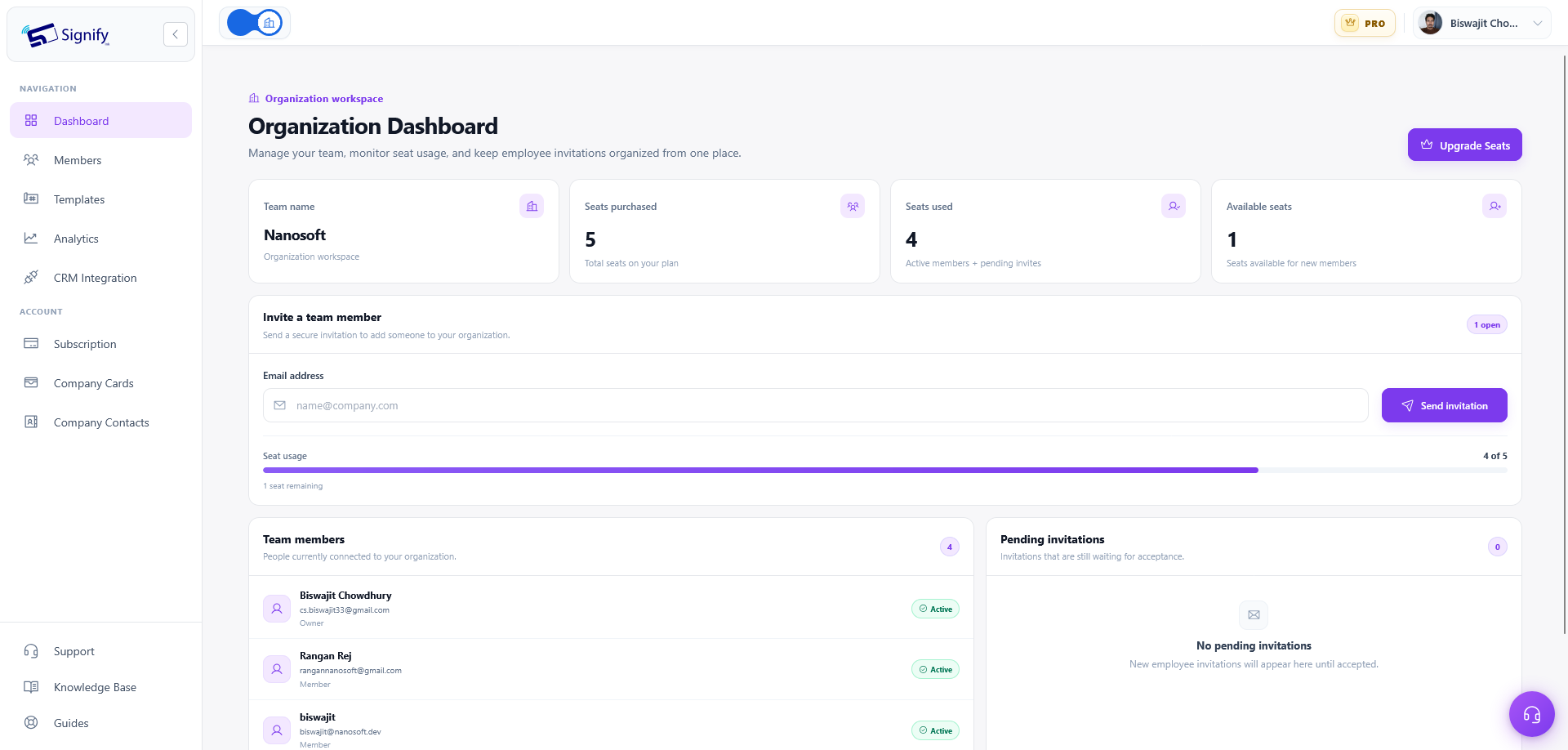Click the '1 open' badge
The height and width of the screenshot is (750, 1568).
tap(1487, 324)
